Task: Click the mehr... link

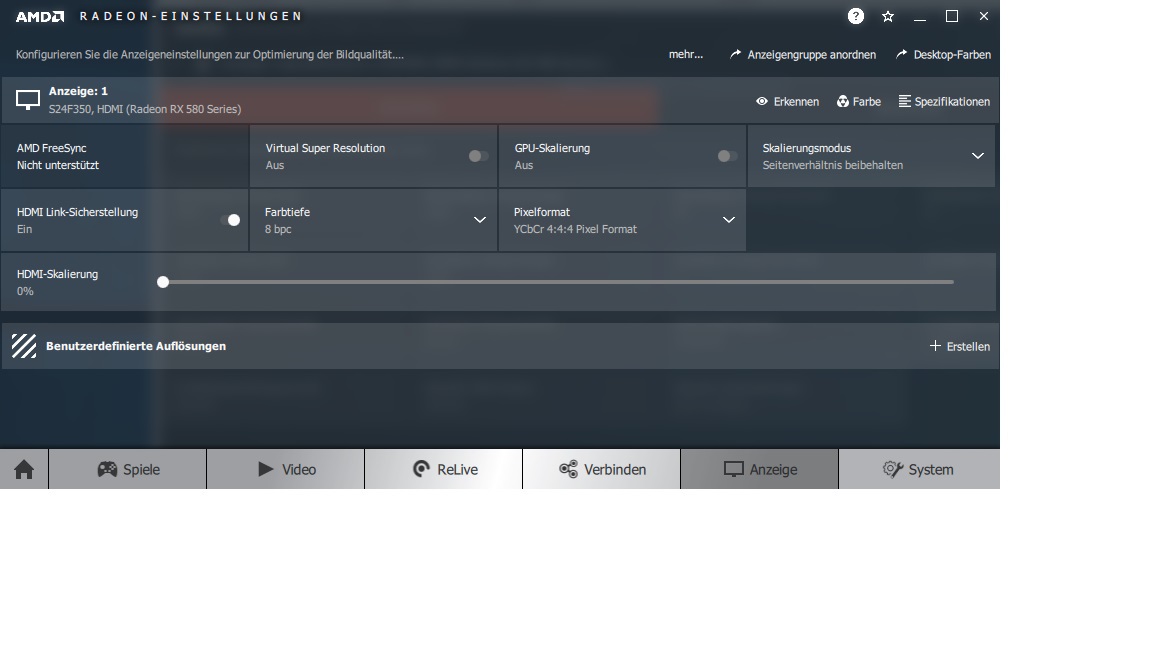Action: [685, 54]
